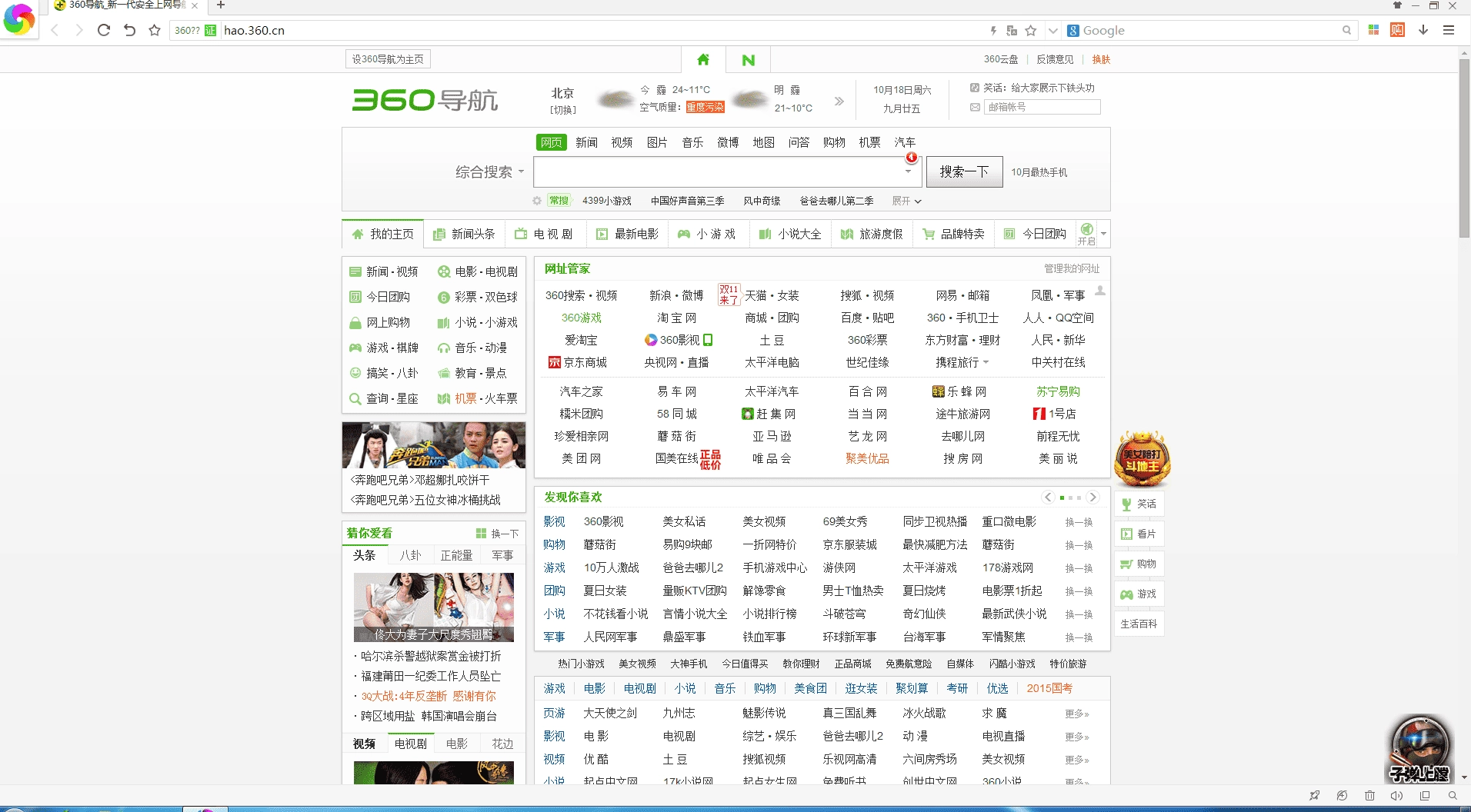Click the skin t-shirt icon in title bar
1471x812 pixels.
pos(1397,5)
